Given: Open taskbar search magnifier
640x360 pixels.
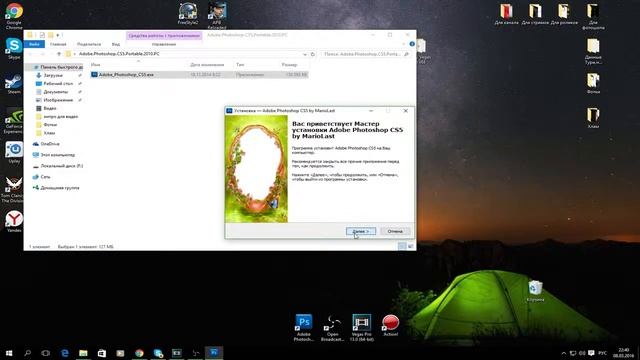Looking at the screenshot, I should point(27,353).
